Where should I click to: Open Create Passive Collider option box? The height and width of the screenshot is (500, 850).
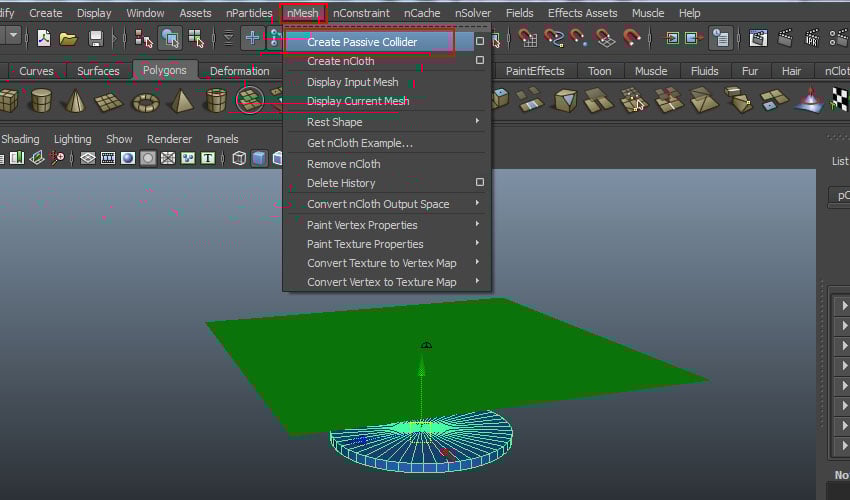coord(480,41)
